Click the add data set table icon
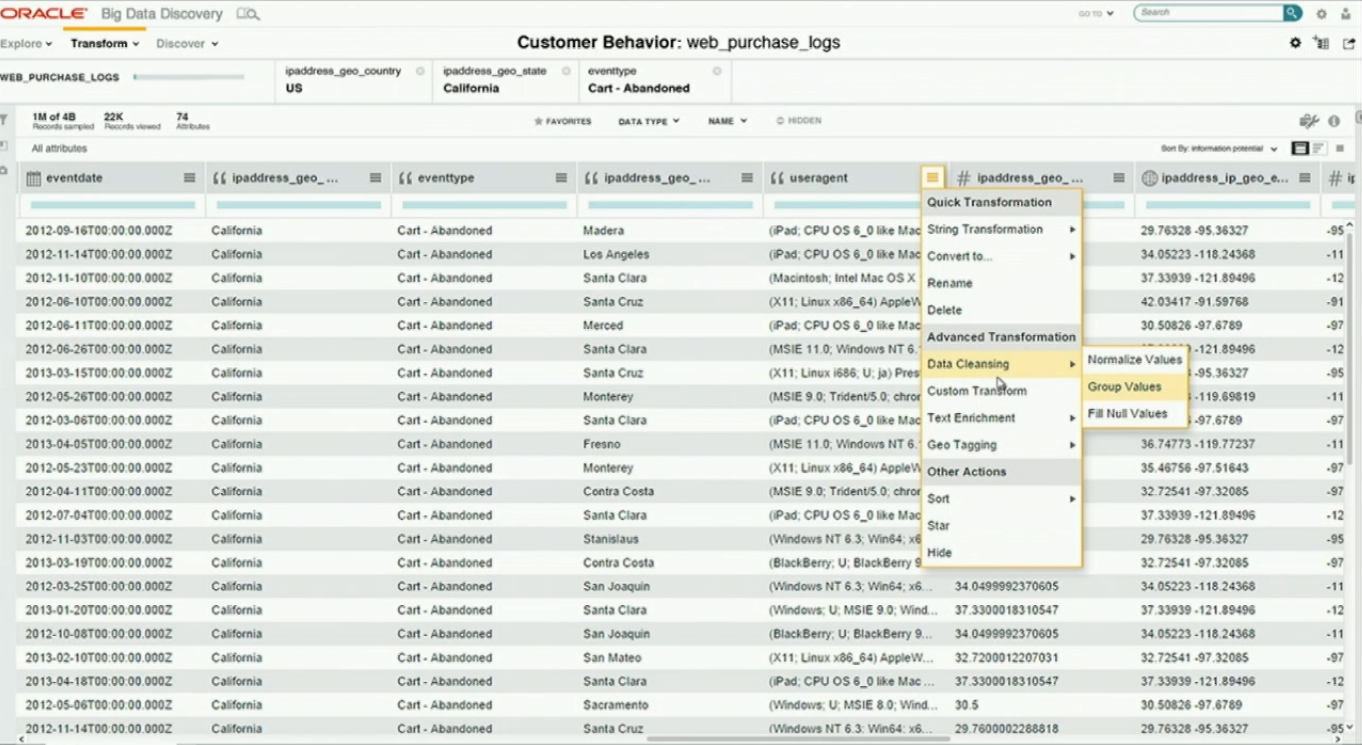1362x745 pixels. (x=1322, y=43)
